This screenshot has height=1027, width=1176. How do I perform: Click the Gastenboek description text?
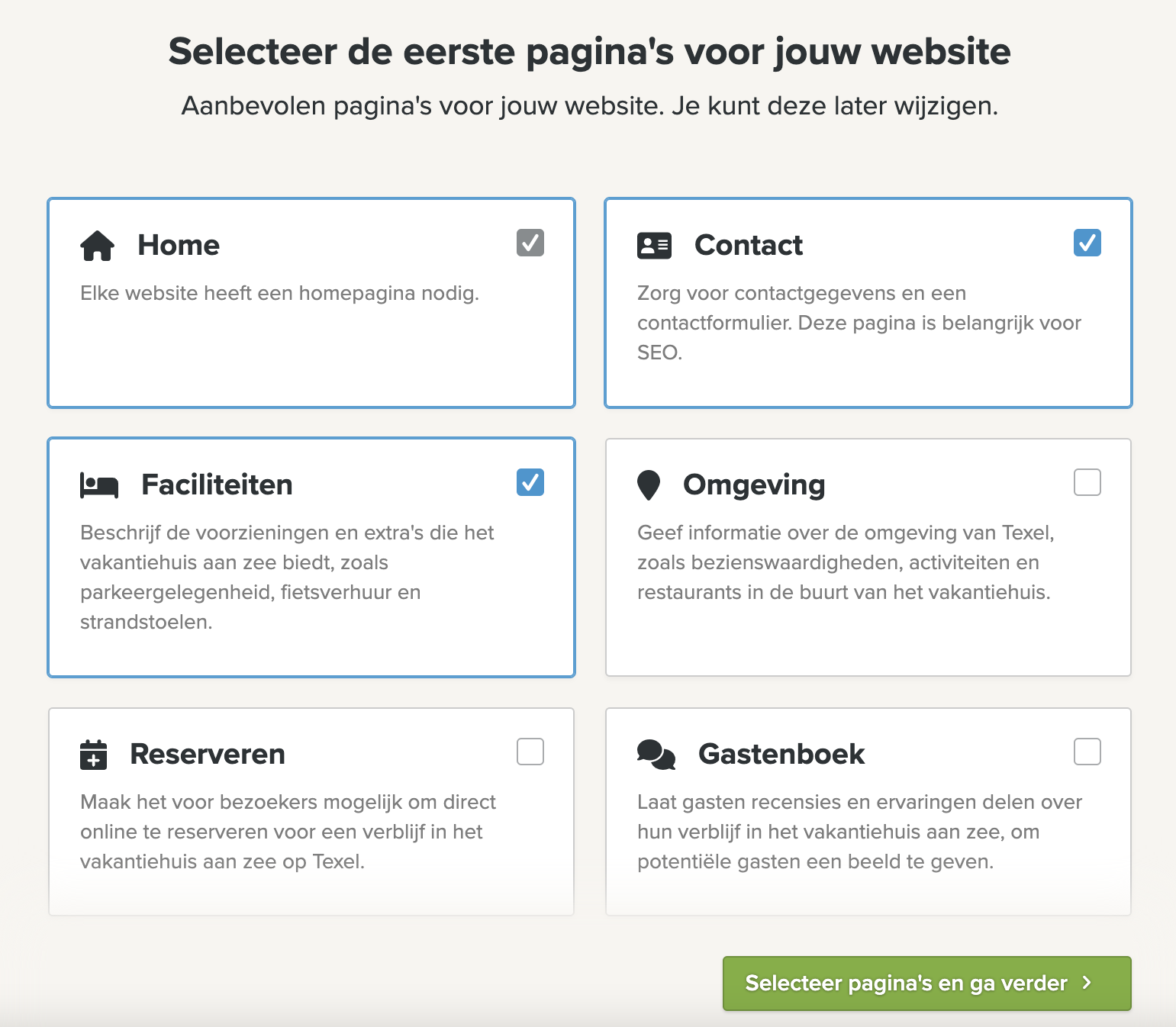[x=860, y=832]
